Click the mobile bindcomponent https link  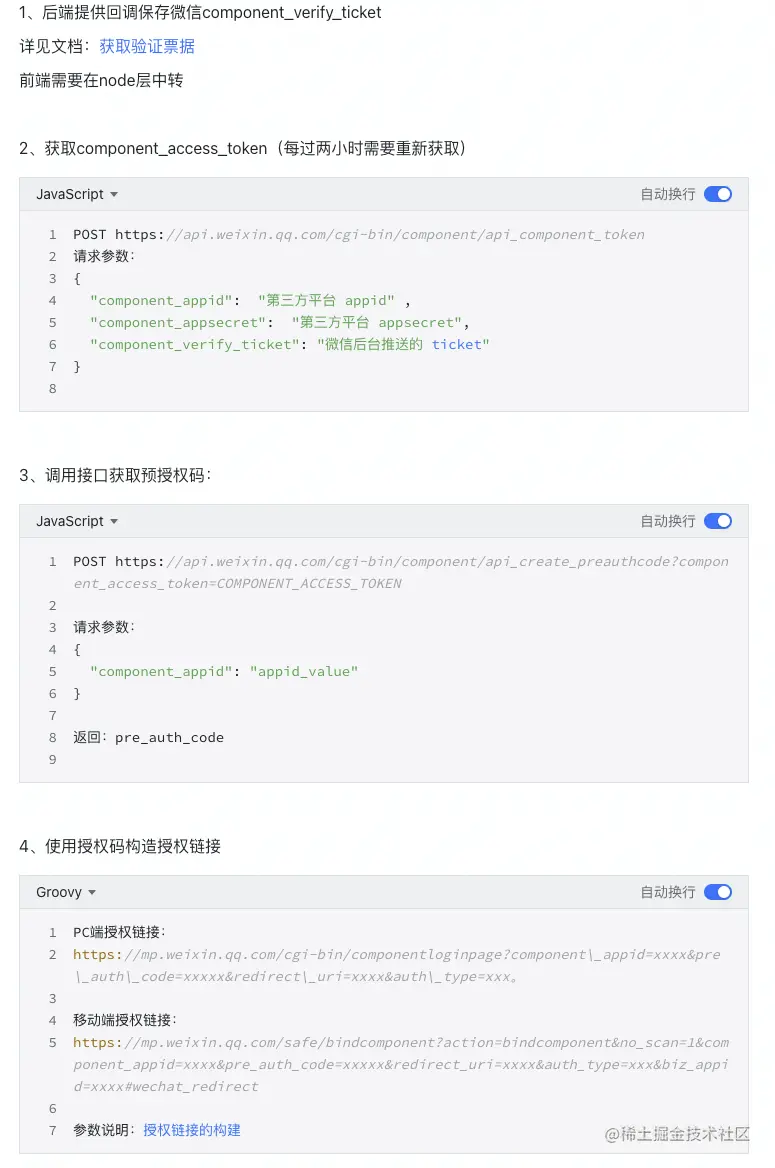coord(401,1064)
